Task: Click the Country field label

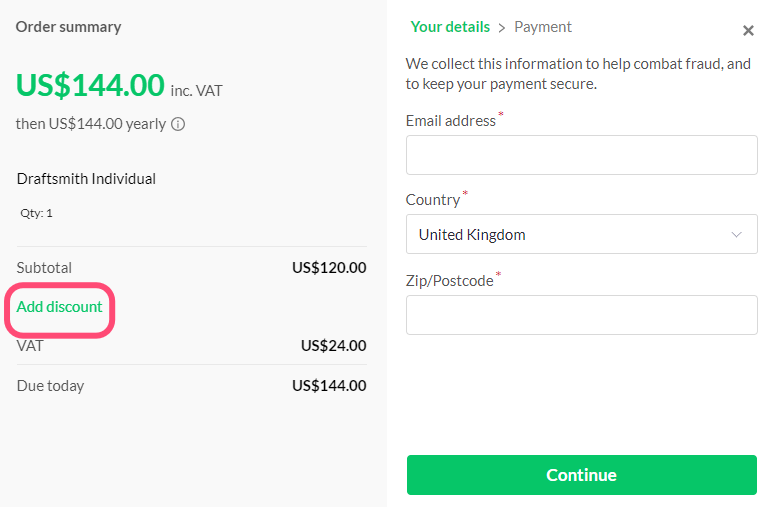Action: click(432, 200)
